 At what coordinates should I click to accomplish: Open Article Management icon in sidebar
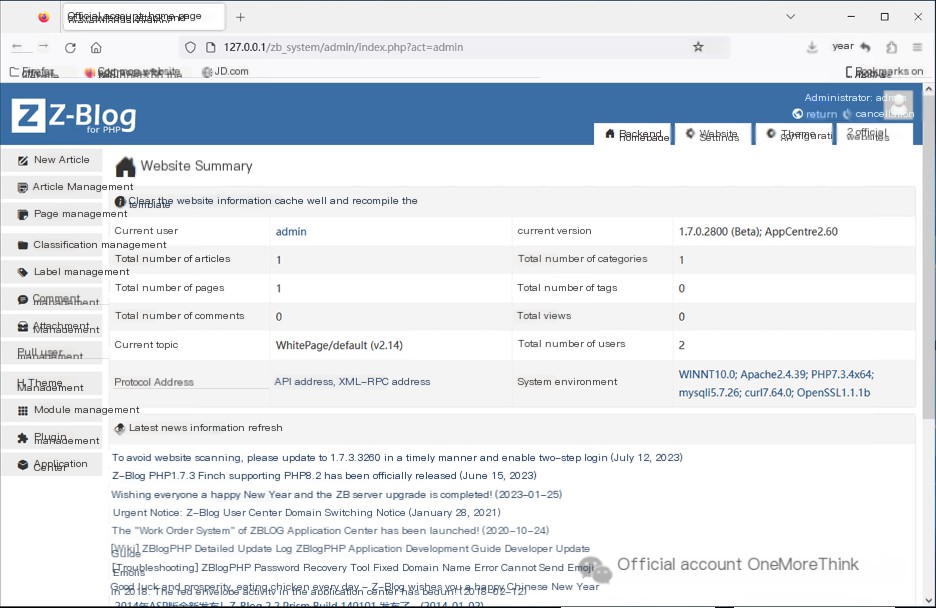23,187
